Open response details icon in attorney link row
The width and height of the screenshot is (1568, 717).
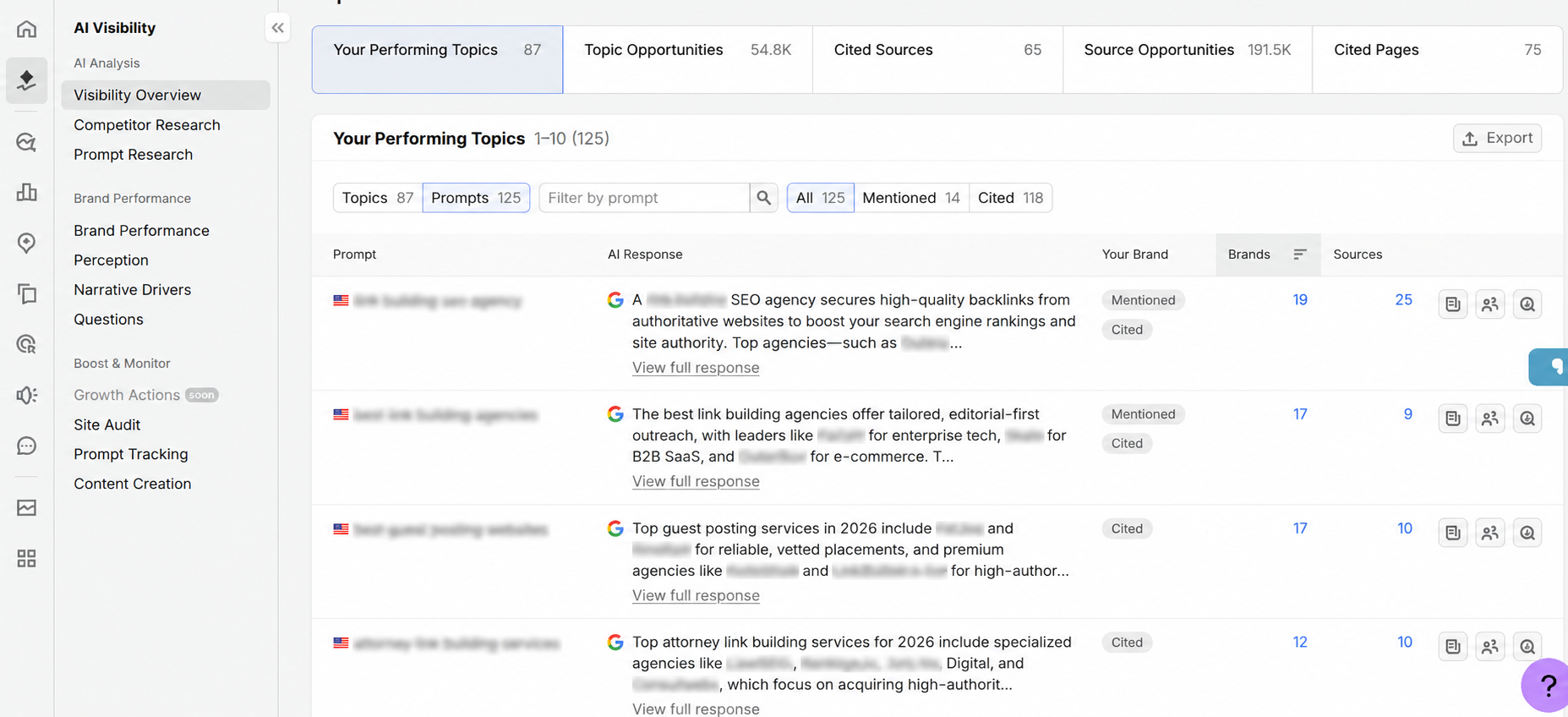[x=1452, y=647]
